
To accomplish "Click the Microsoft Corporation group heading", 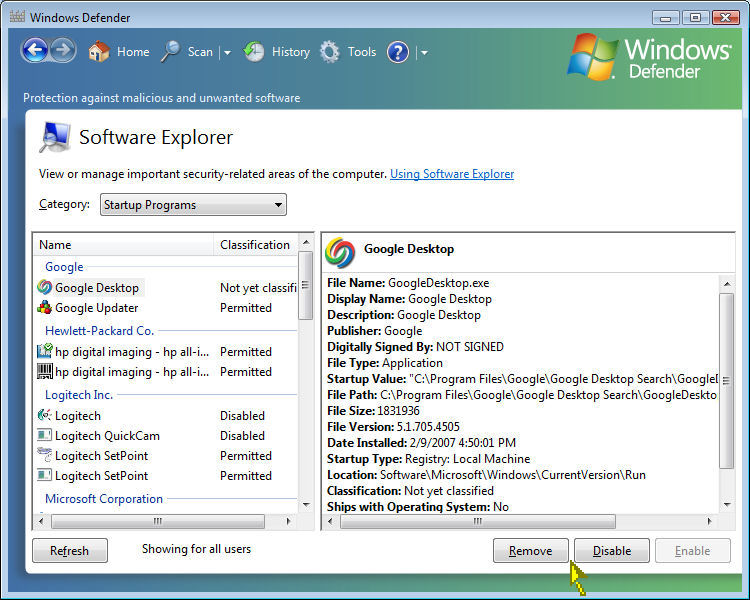I will (x=104, y=499).
